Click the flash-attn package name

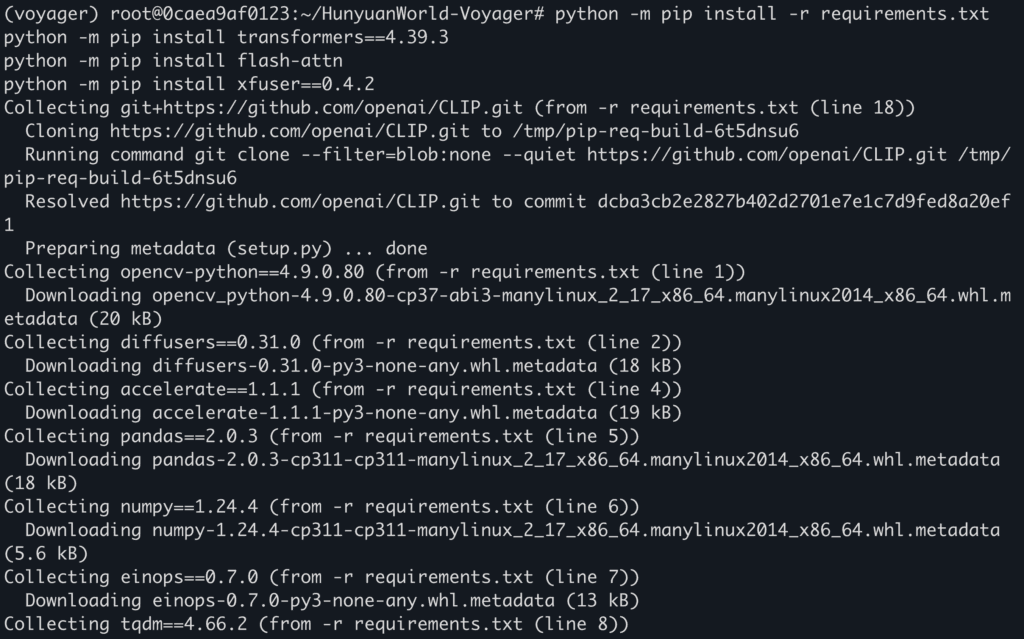pyautogui.click(x=290, y=61)
